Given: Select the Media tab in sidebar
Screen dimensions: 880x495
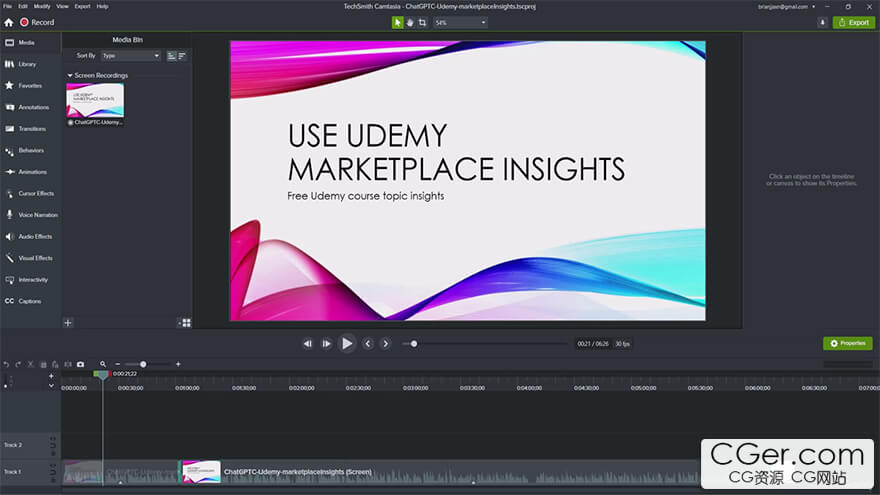Looking at the screenshot, I should point(30,43).
